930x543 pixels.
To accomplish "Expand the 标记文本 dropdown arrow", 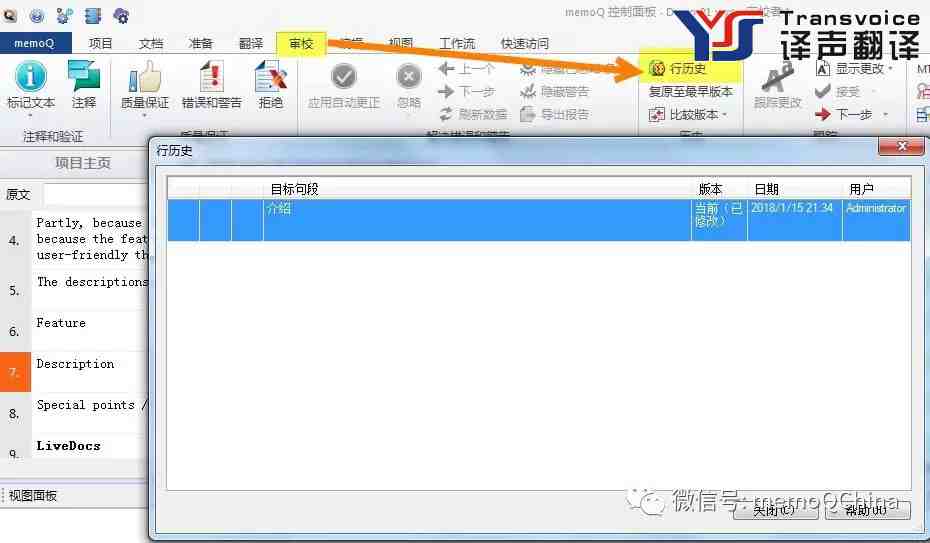I will pyautogui.click(x=30, y=116).
